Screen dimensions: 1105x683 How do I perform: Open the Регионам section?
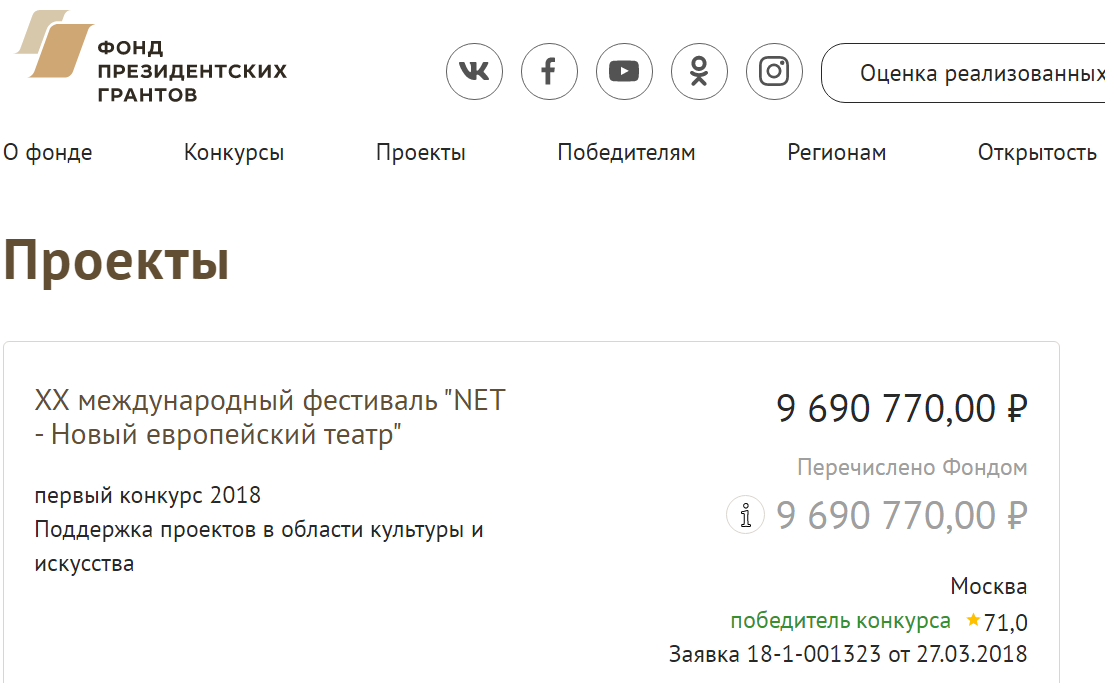point(836,152)
